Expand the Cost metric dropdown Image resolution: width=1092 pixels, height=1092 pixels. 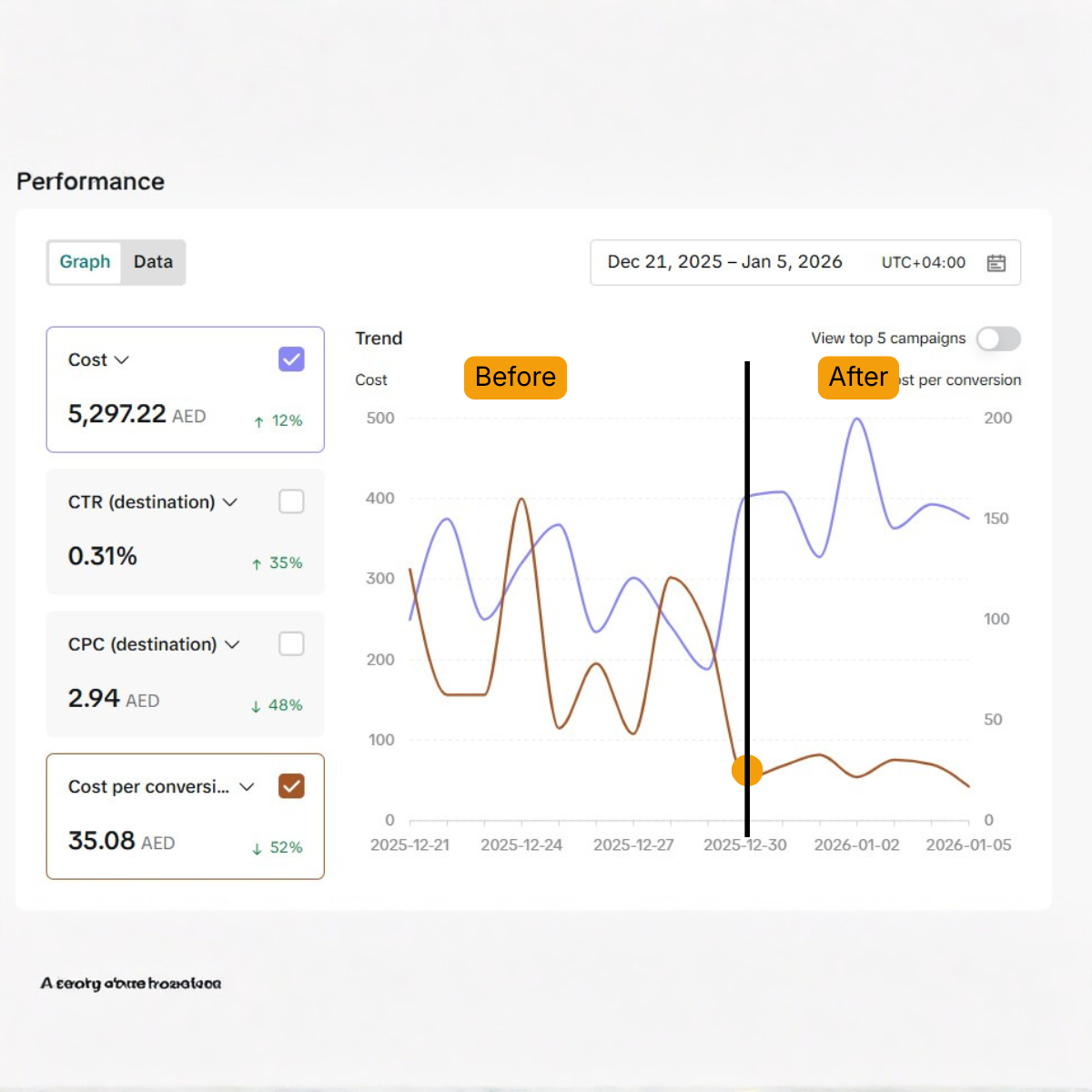122,359
